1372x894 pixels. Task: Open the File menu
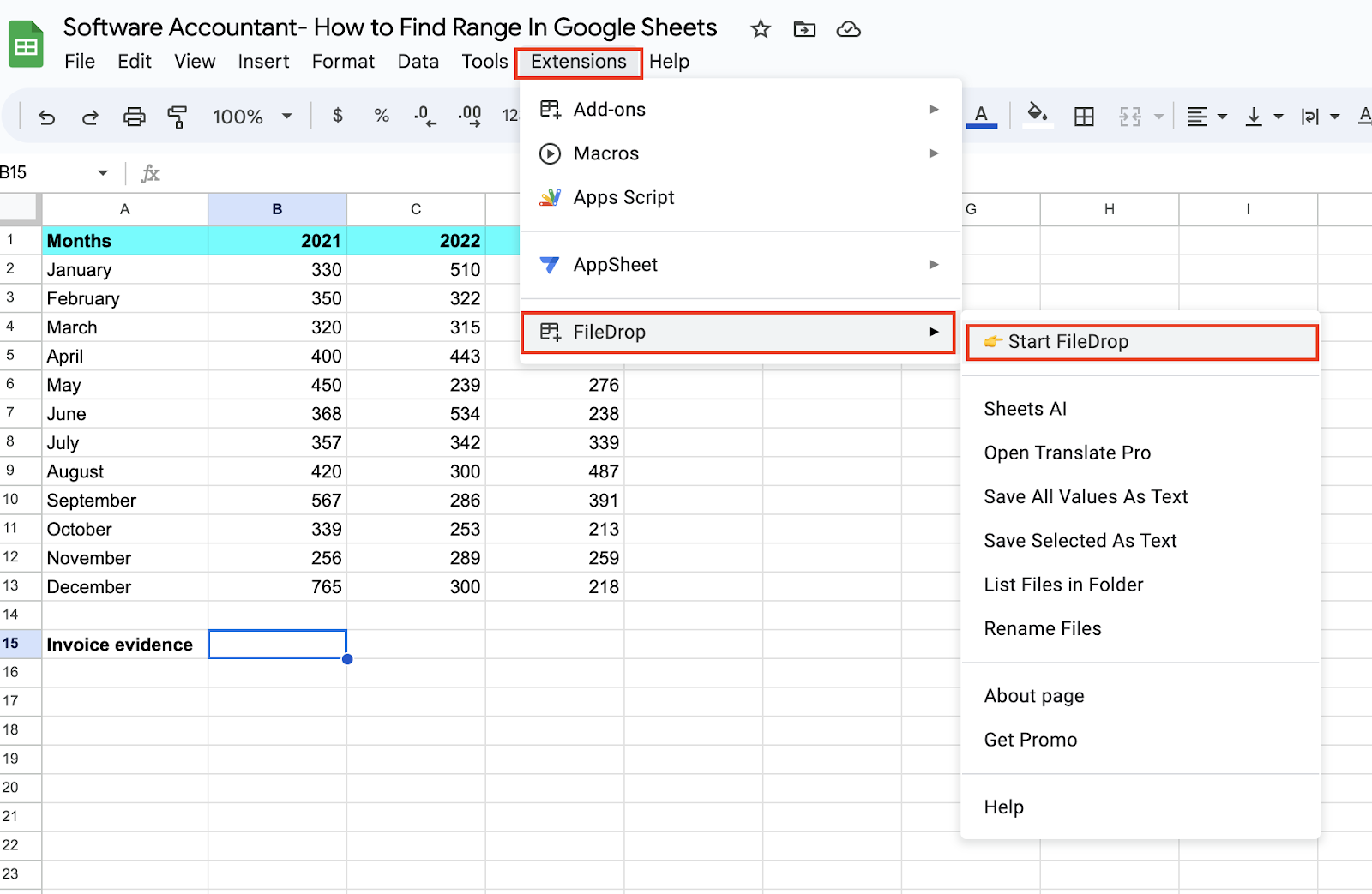pos(80,62)
